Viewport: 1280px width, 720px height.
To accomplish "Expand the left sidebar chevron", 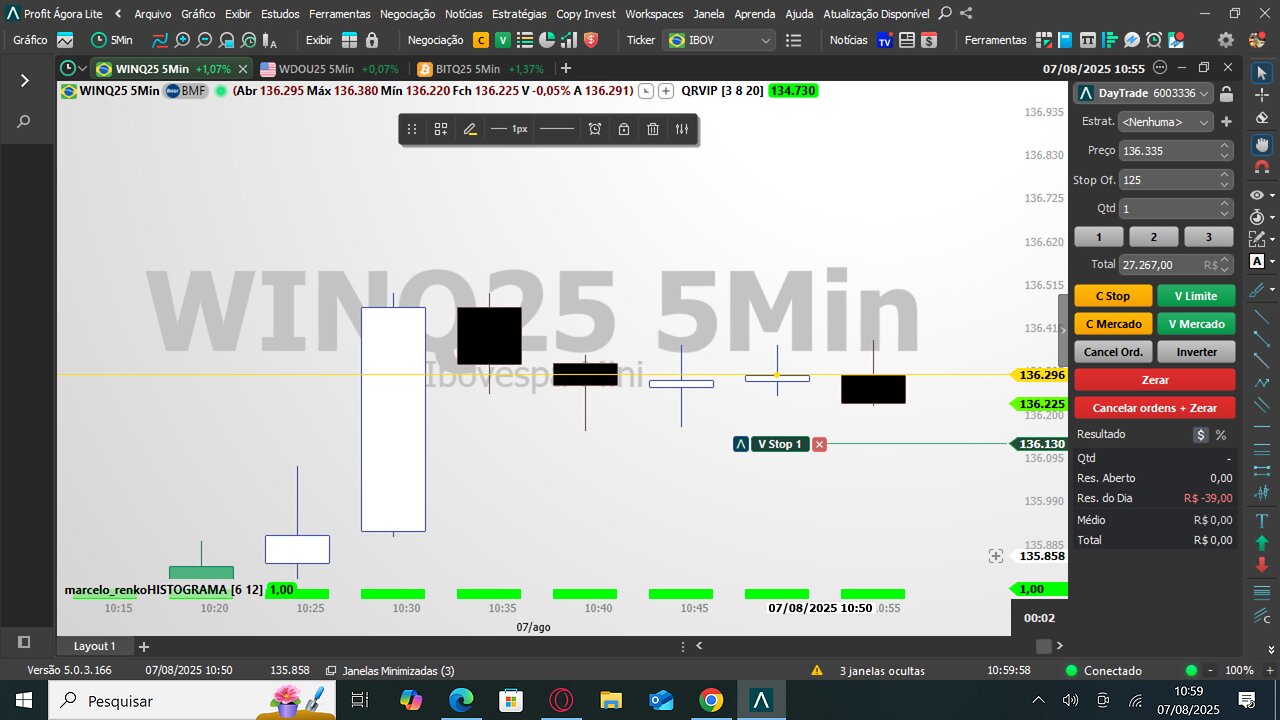I will click(x=24, y=80).
